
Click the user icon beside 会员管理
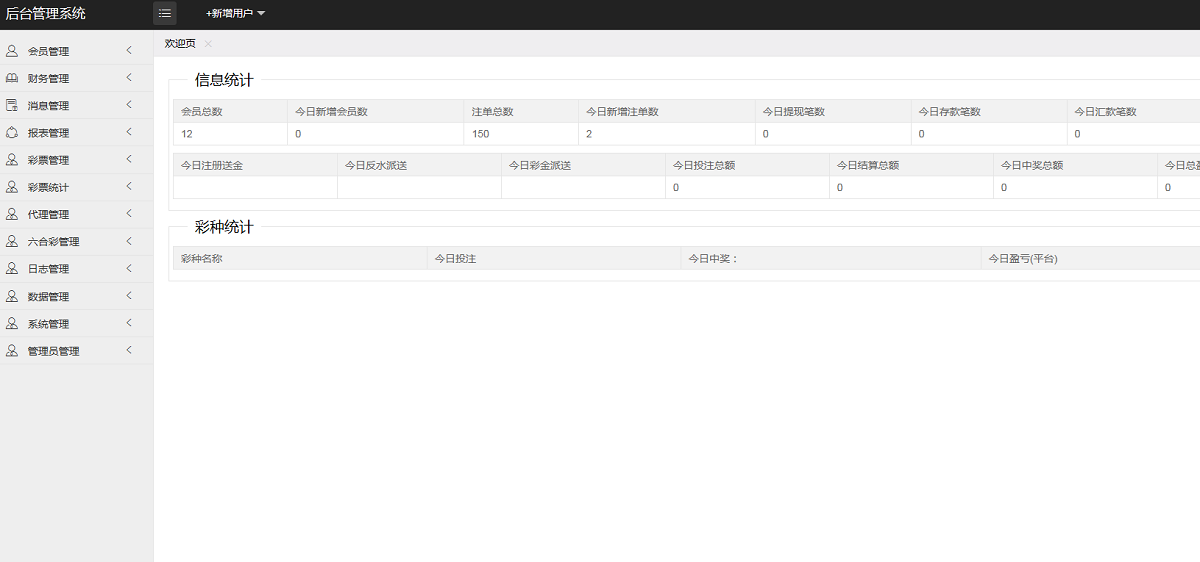click(12, 51)
